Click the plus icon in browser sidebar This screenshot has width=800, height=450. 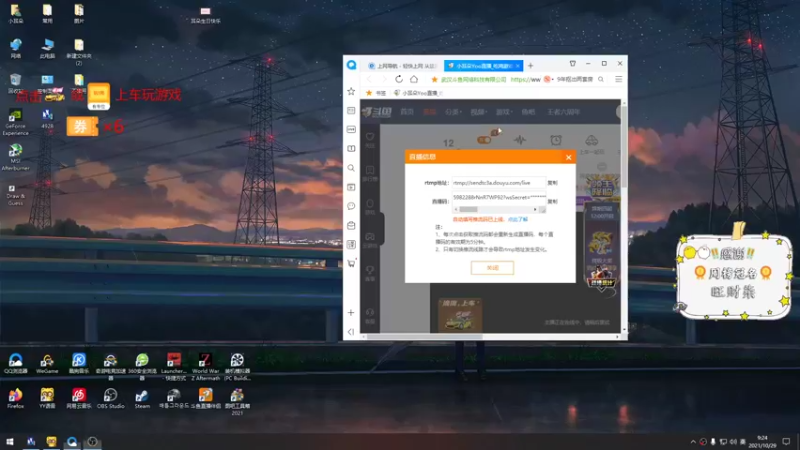pyautogui.click(x=351, y=312)
